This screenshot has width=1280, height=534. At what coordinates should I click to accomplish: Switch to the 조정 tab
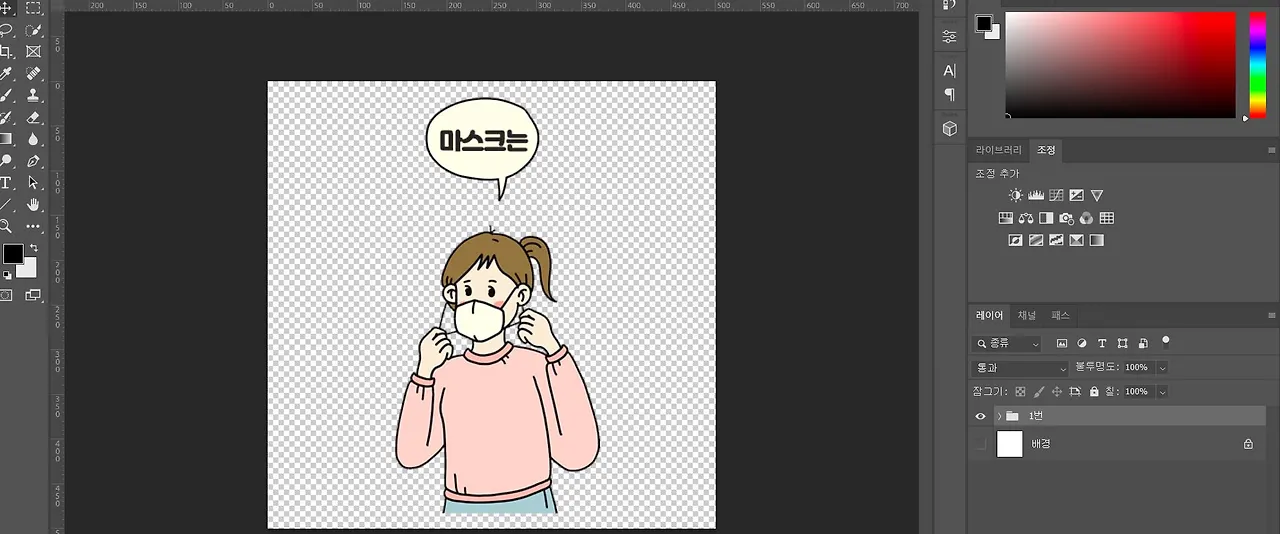point(1046,150)
